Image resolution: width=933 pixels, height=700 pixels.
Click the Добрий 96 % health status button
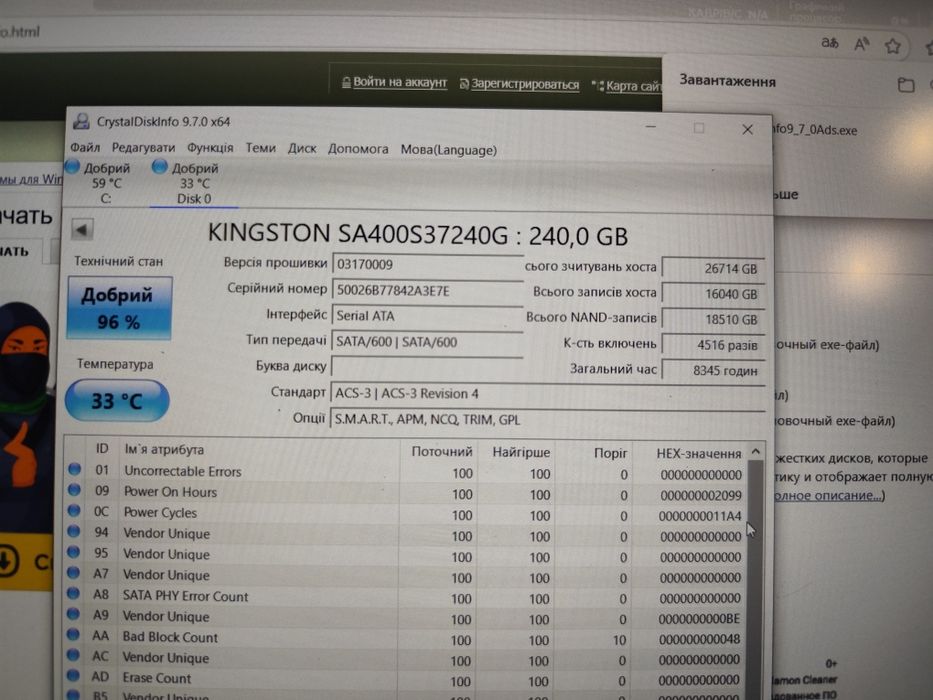tap(120, 308)
